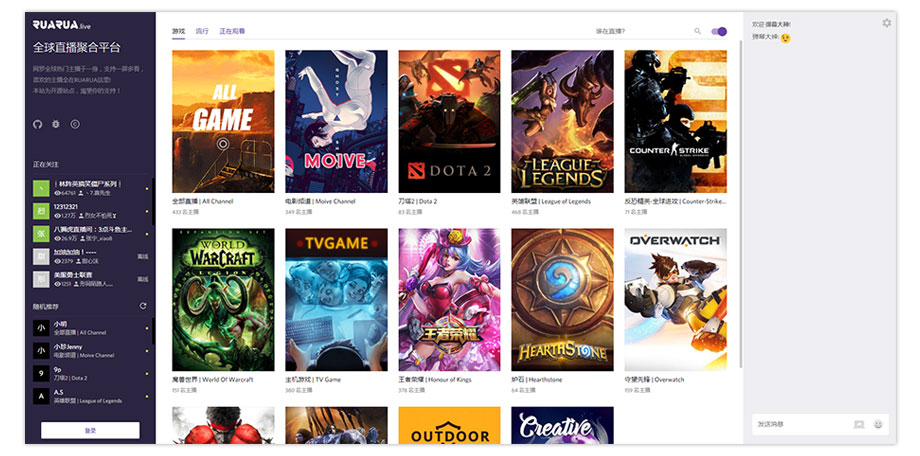This screenshot has height=456, width=920.
Task: Click the avatar next to 12312321
Action: pyautogui.click(x=41, y=211)
